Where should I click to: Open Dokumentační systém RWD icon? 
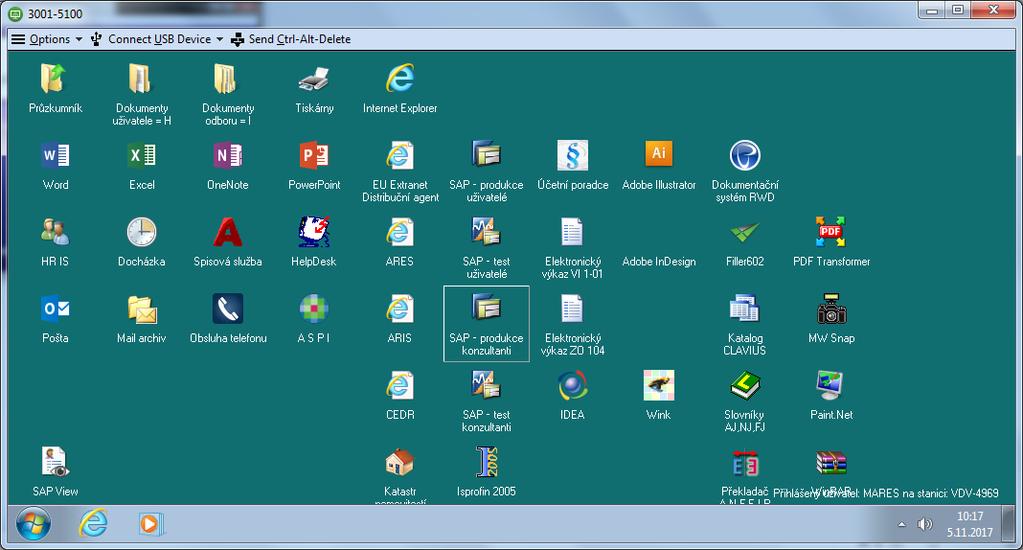pyautogui.click(x=744, y=155)
